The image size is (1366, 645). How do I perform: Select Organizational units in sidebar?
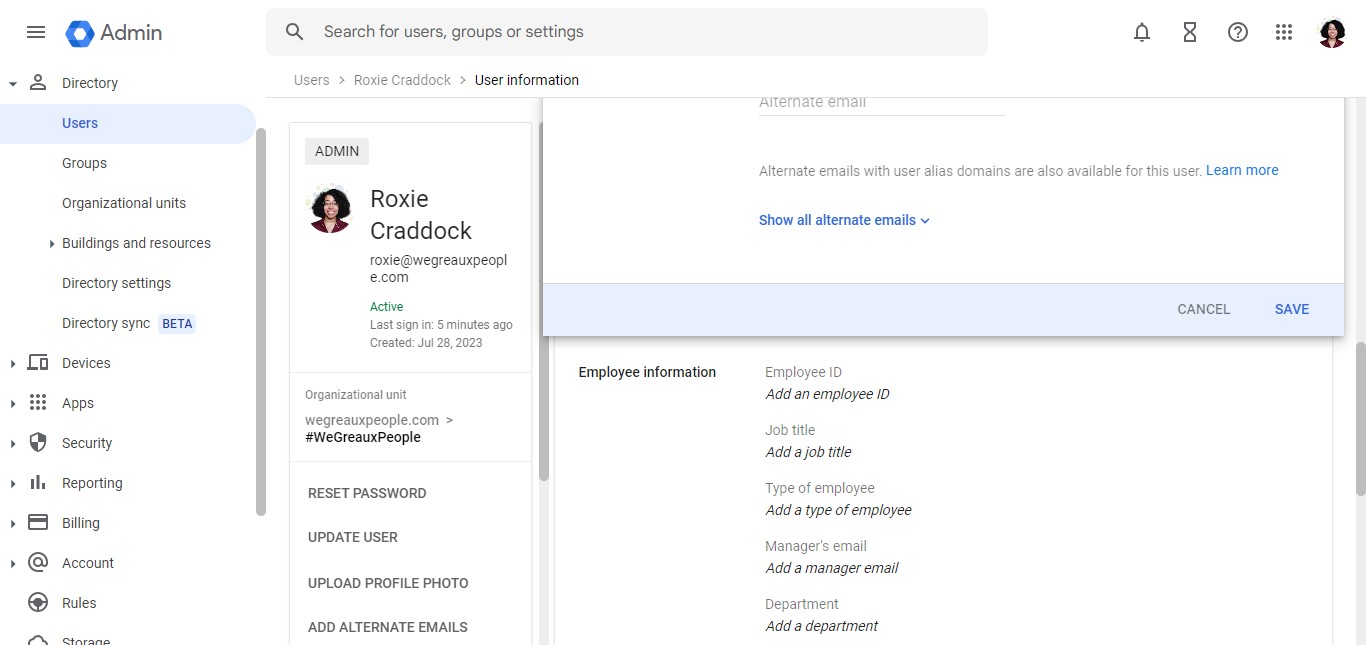tap(124, 203)
